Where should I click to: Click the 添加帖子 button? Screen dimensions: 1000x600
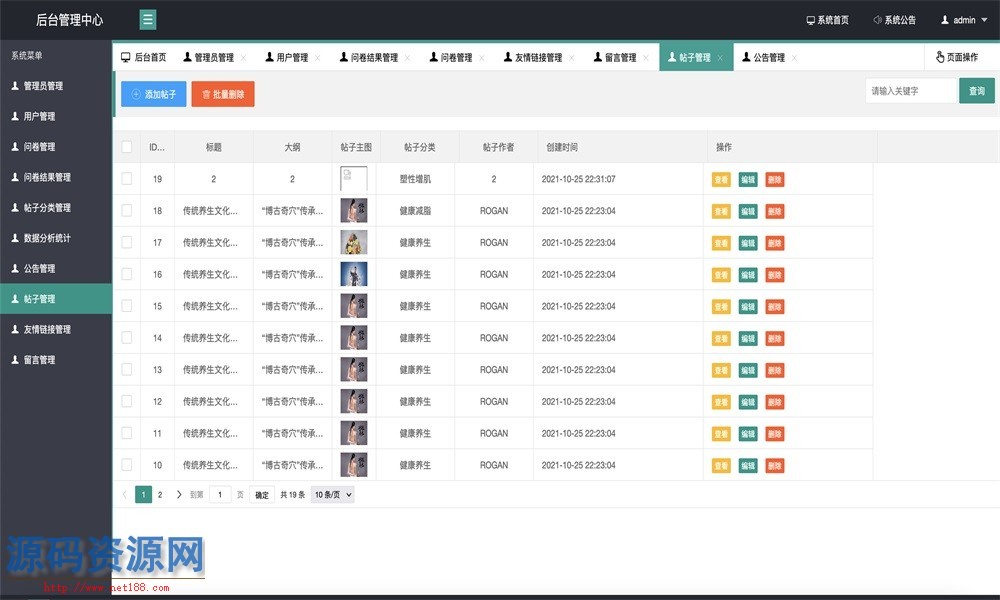(154, 94)
